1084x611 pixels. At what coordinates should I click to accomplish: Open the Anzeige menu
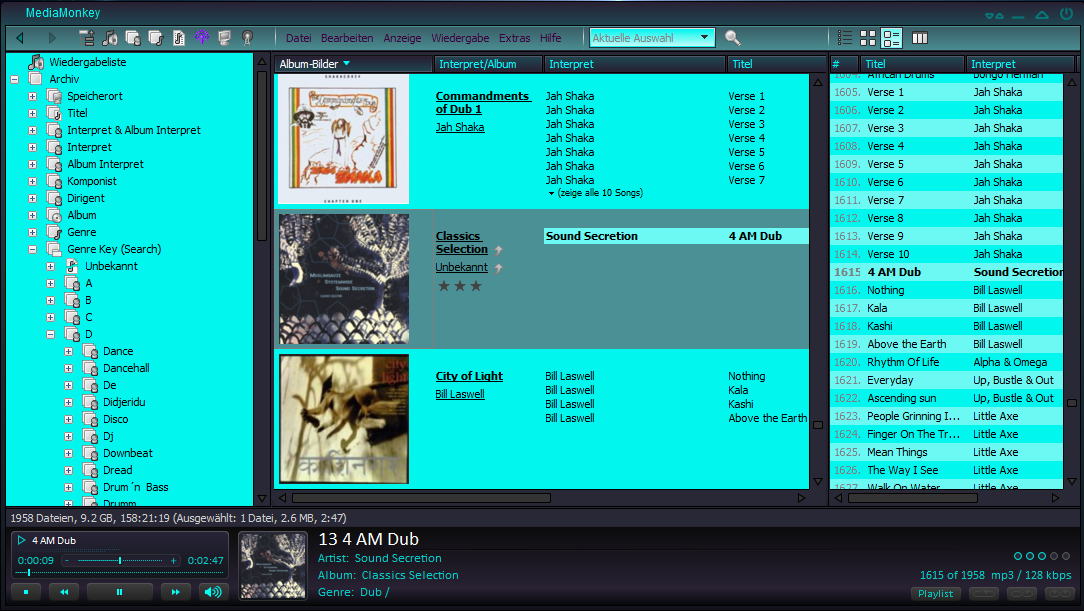point(402,38)
